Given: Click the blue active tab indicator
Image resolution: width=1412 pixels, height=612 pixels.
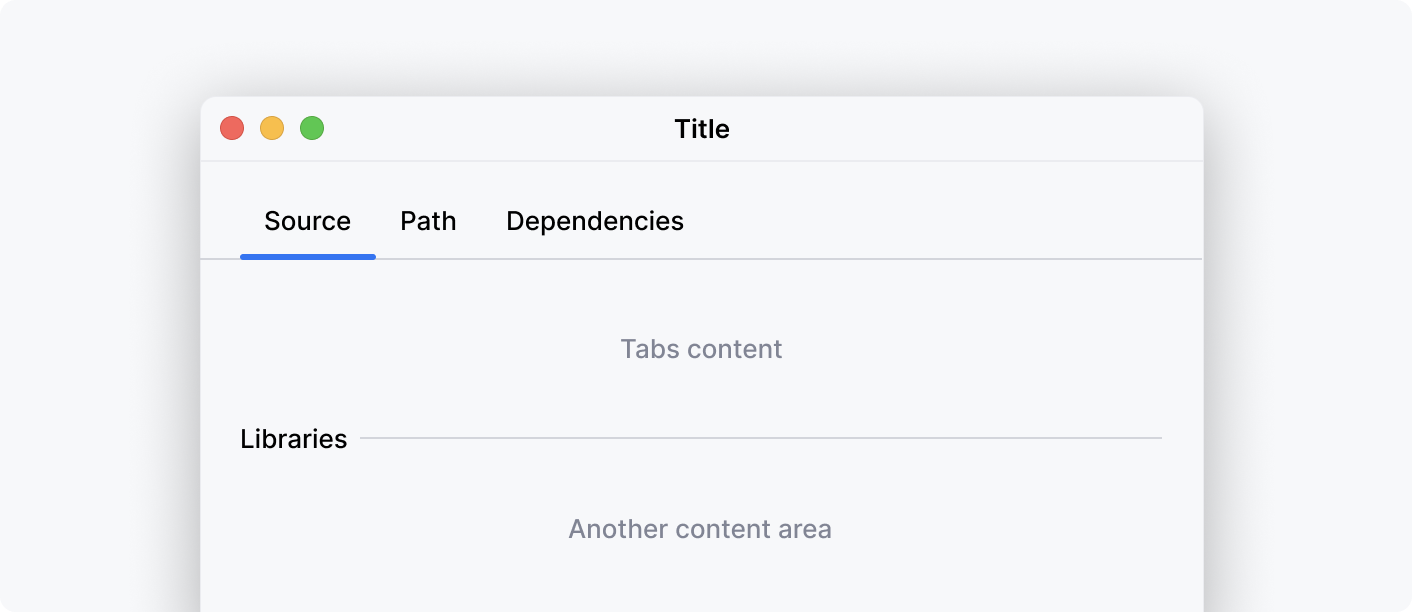Looking at the screenshot, I should 307,256.
